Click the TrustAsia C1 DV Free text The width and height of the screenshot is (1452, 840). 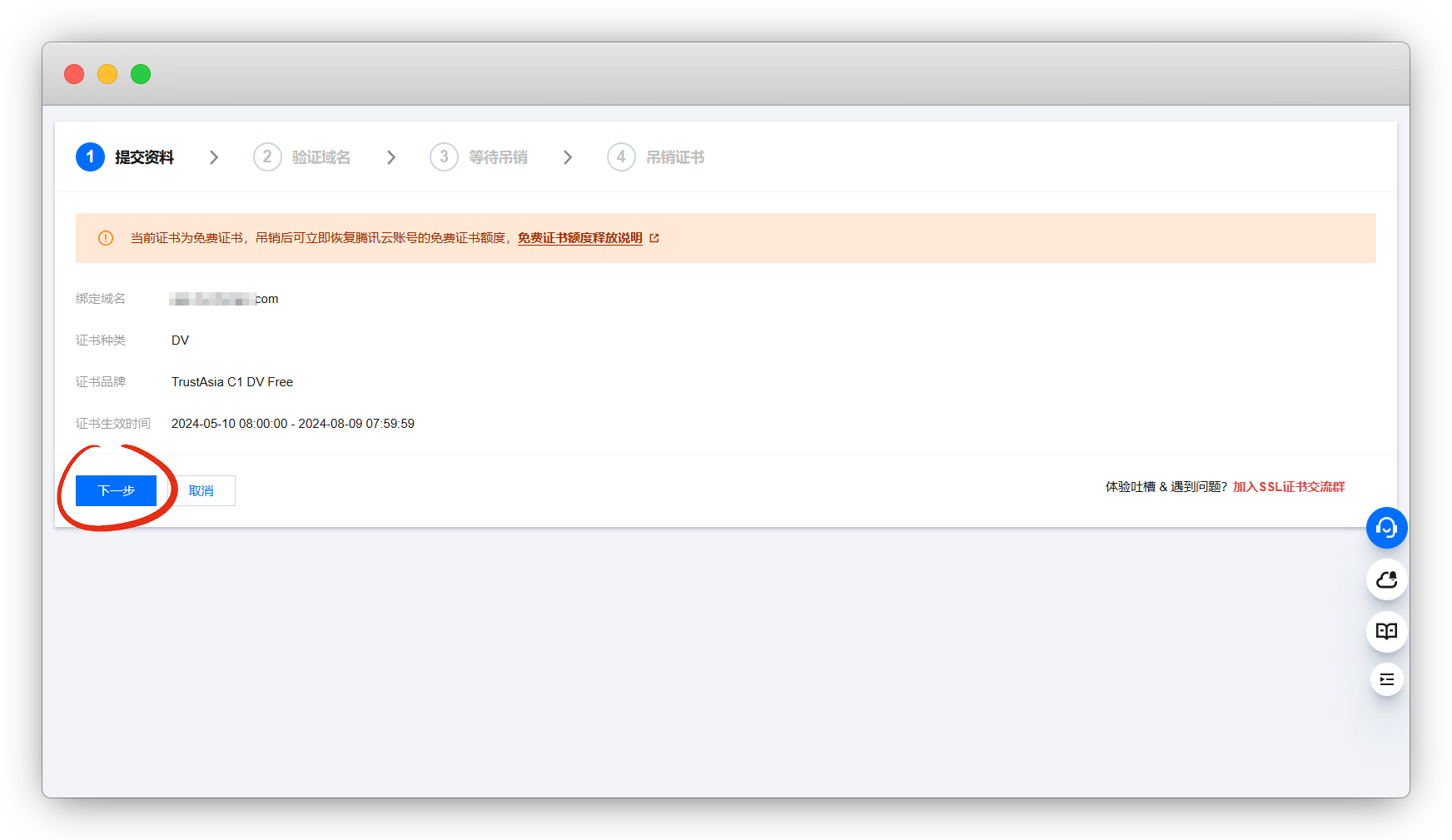pyautogui.click(x=232, y=382)
